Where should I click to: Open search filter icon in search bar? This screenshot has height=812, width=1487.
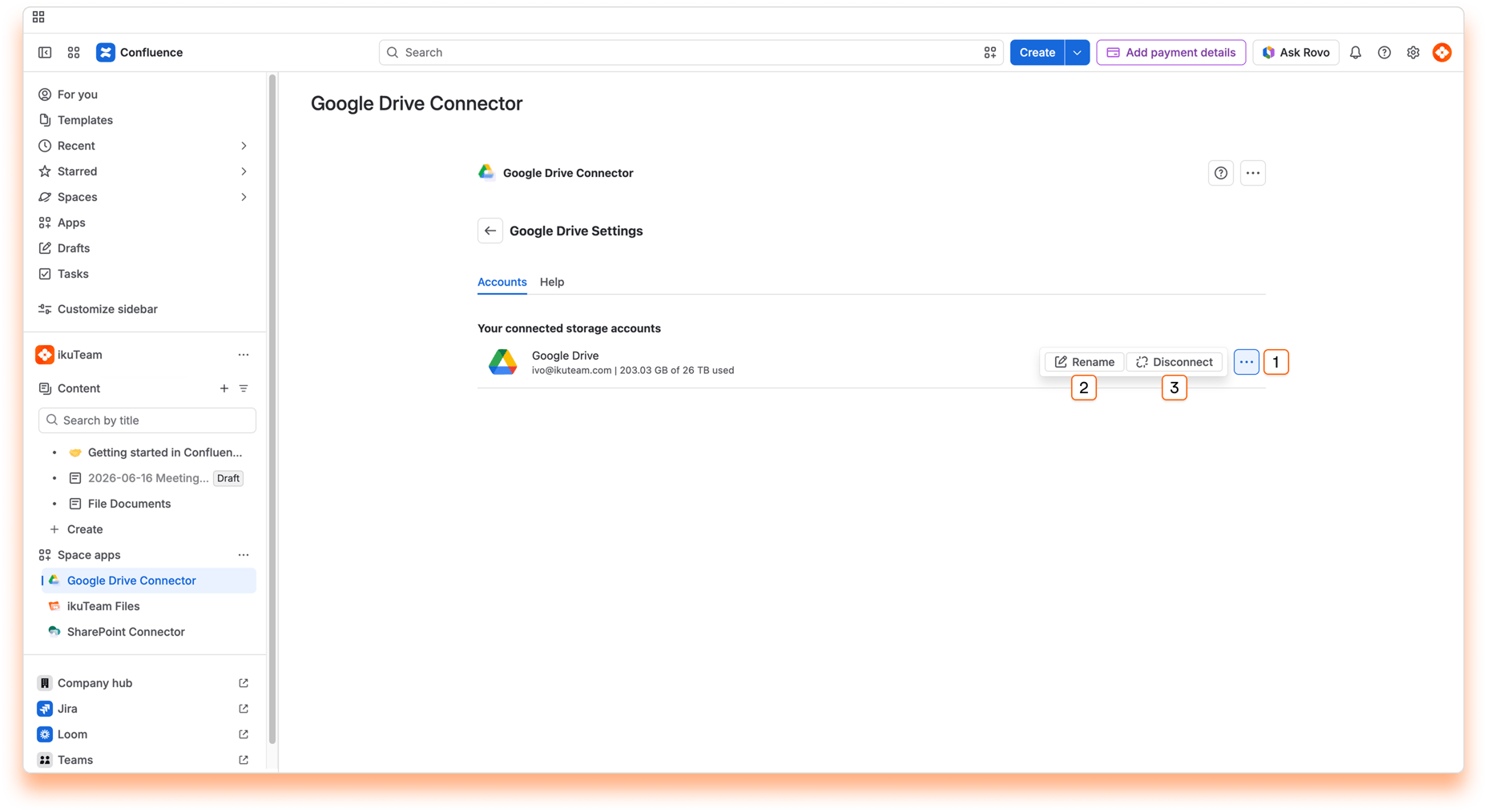pos(990,52)
